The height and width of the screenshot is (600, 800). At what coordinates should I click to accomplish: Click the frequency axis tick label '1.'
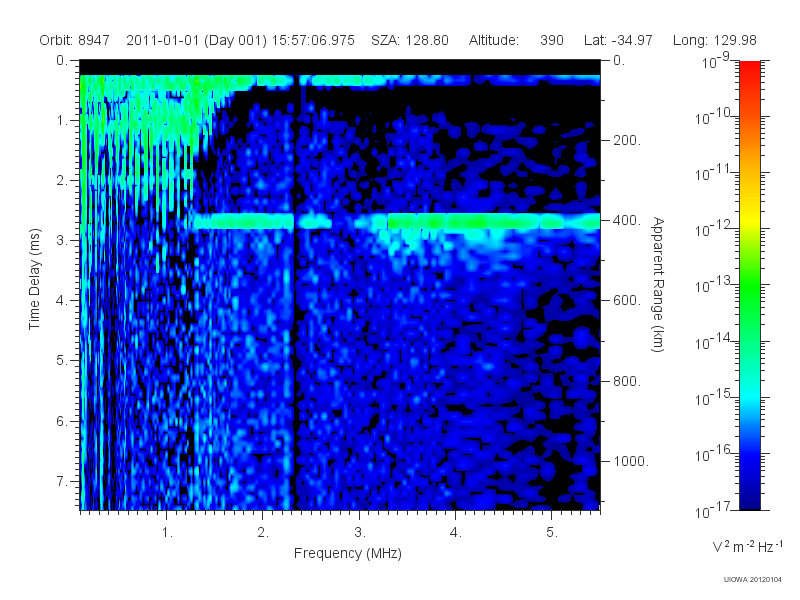pyautogui.click(x=167, y=532)
